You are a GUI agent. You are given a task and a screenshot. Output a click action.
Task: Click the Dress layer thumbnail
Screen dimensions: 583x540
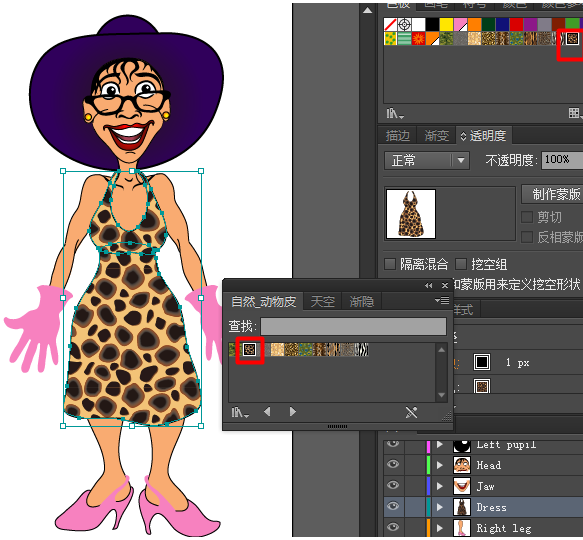pos(462,507)
